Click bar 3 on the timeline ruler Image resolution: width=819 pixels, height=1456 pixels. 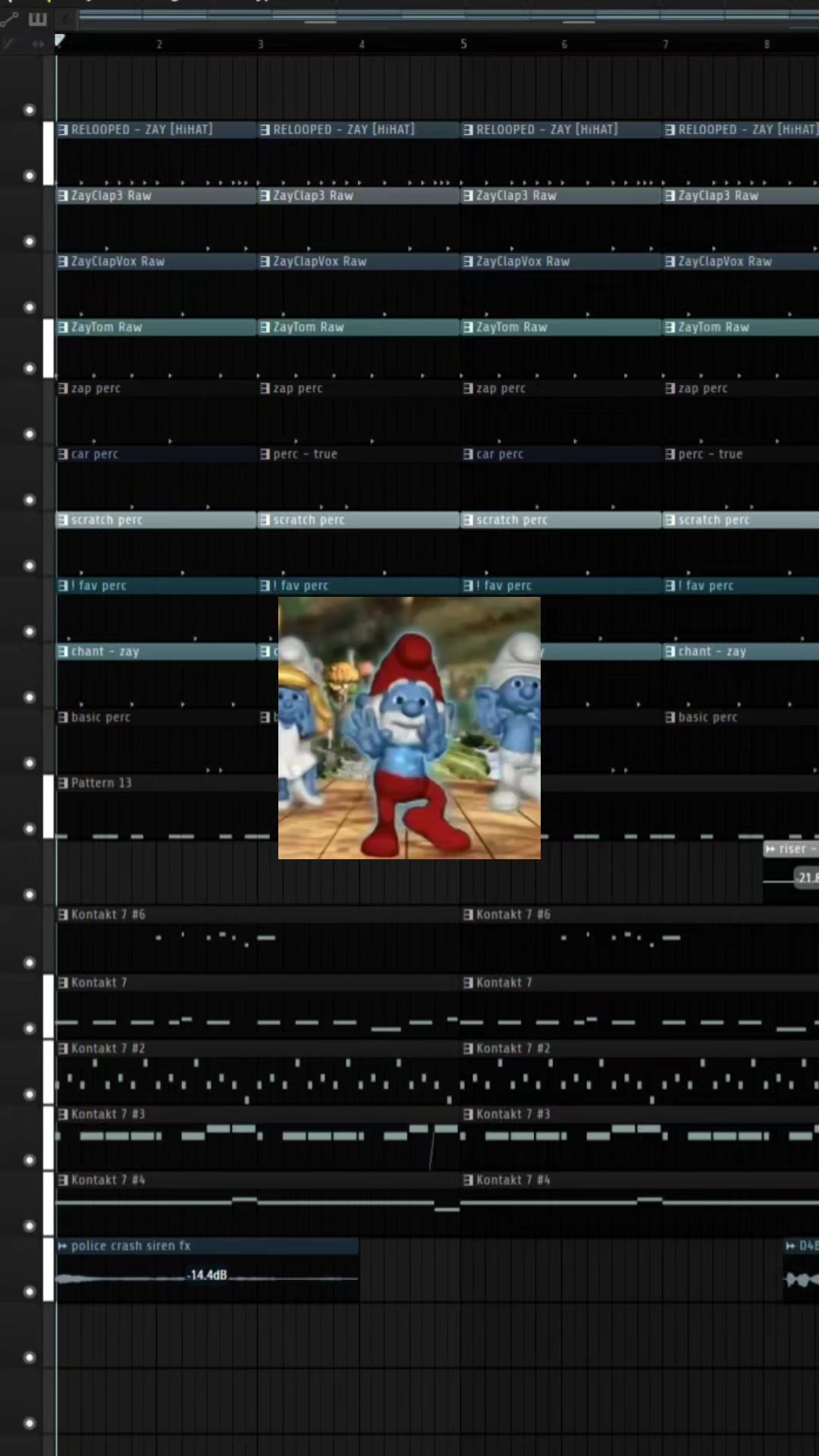pos(261,44)
